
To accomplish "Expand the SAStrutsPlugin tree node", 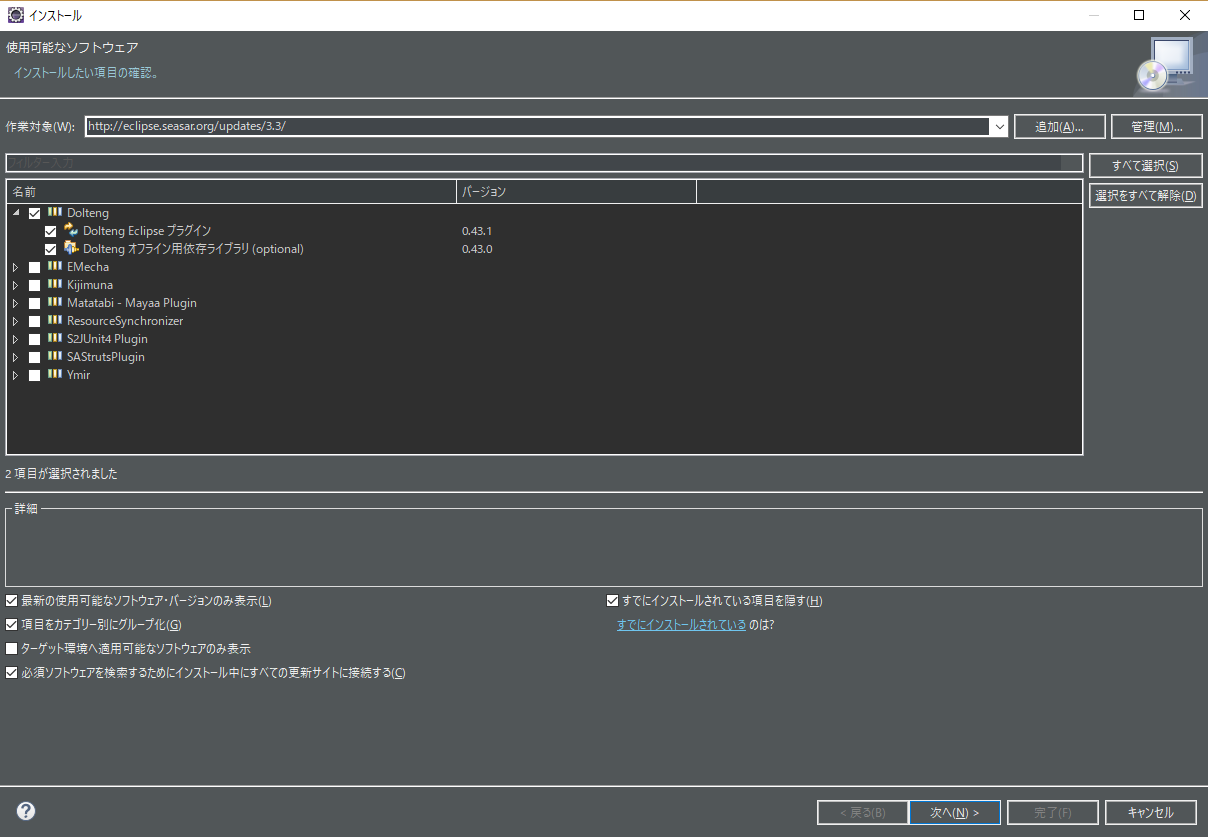I will pos(16,357).
